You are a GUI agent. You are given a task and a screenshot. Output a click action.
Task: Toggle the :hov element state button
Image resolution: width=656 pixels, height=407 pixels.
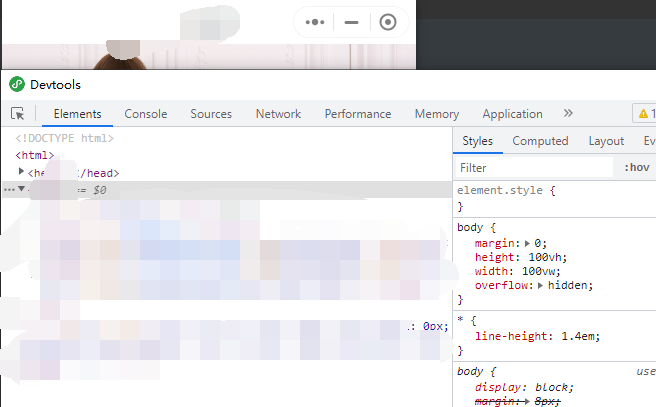coord(637,168)
